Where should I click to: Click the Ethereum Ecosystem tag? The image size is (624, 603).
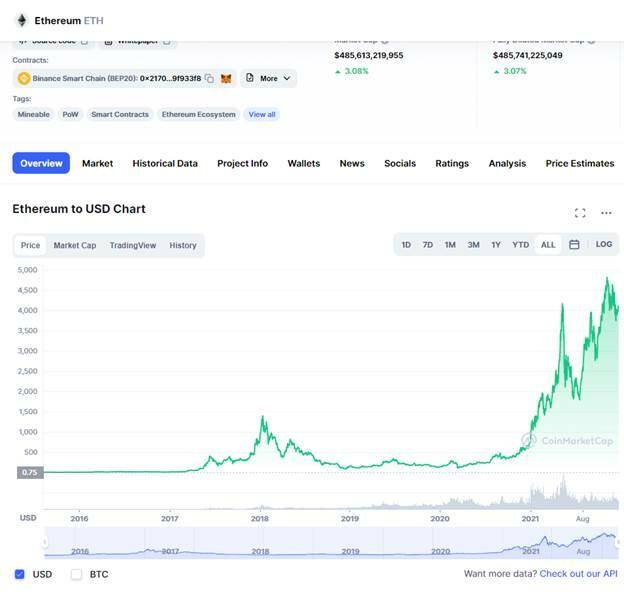tap(198, 115)
